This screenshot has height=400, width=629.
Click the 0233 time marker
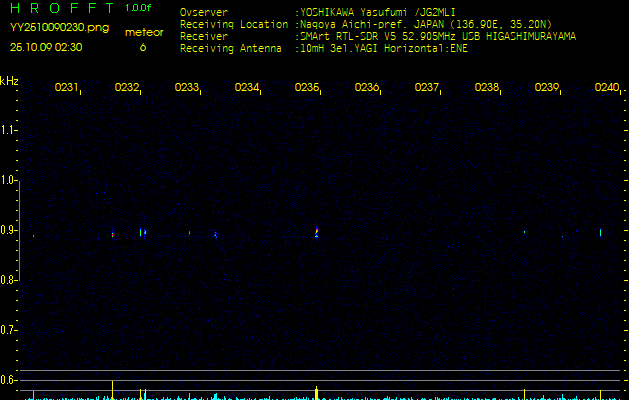[x=187, y=87]
